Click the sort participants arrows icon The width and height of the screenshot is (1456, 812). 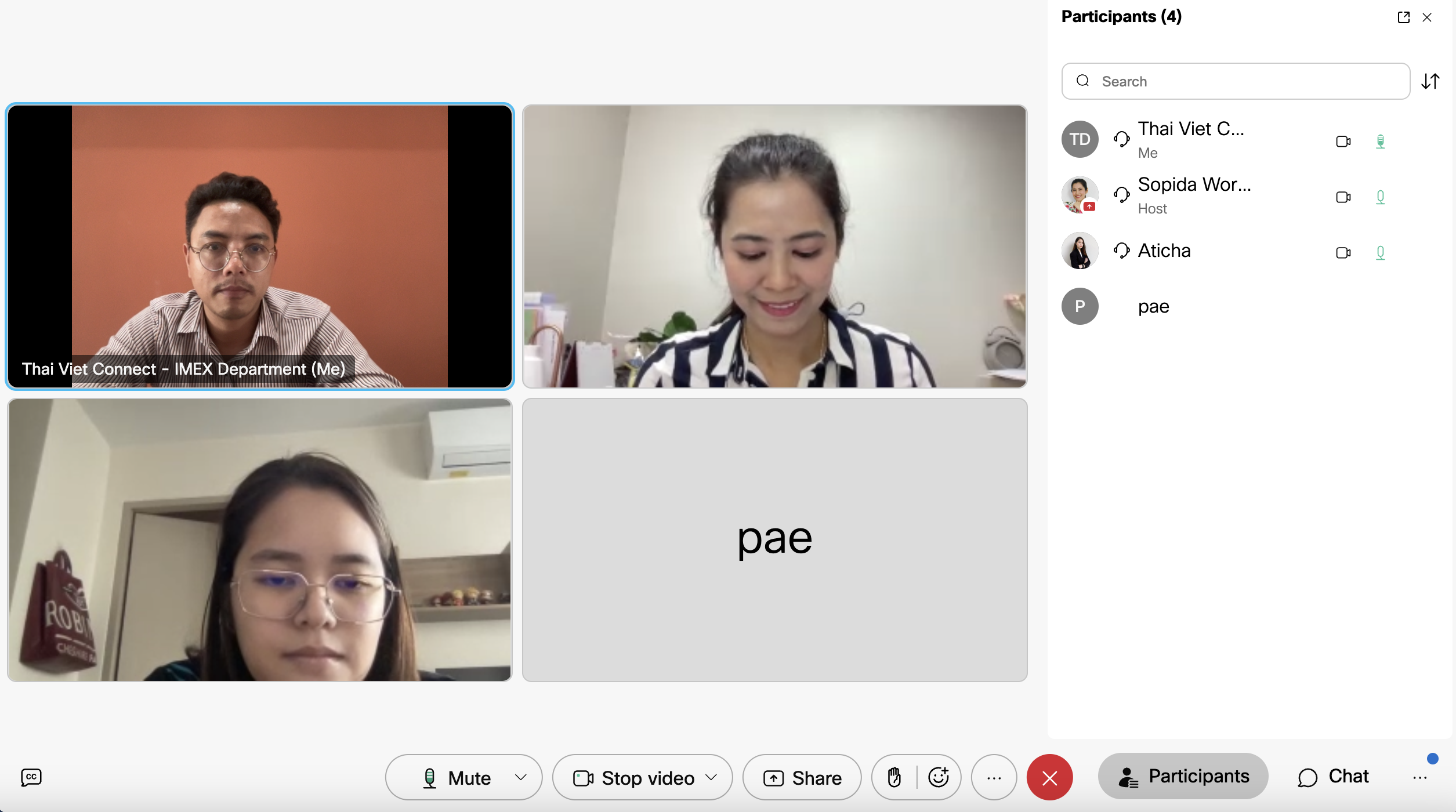tap(1430, 81)
